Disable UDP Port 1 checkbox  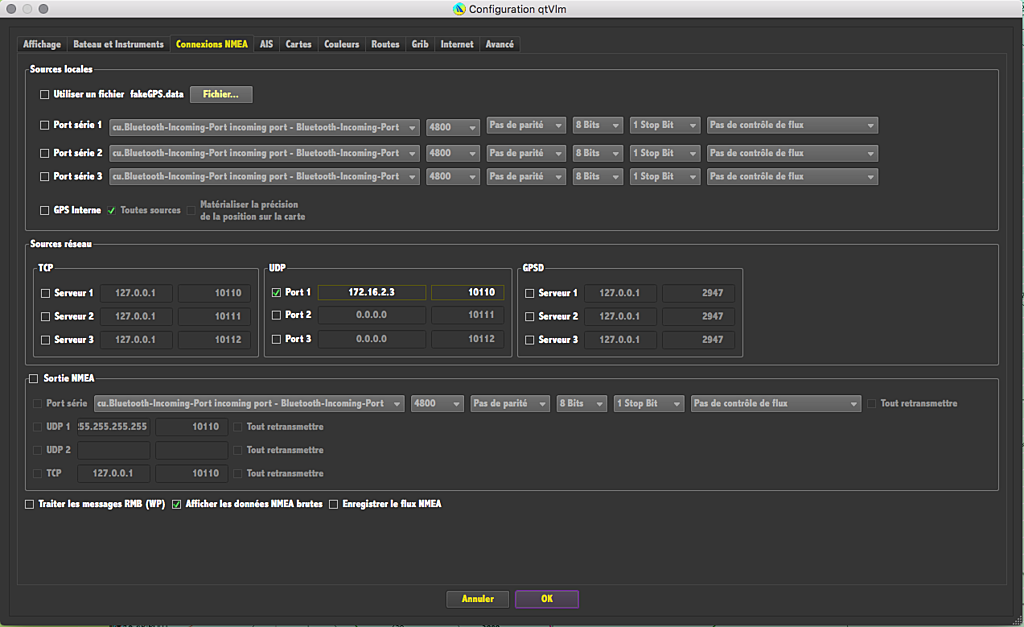276,293
